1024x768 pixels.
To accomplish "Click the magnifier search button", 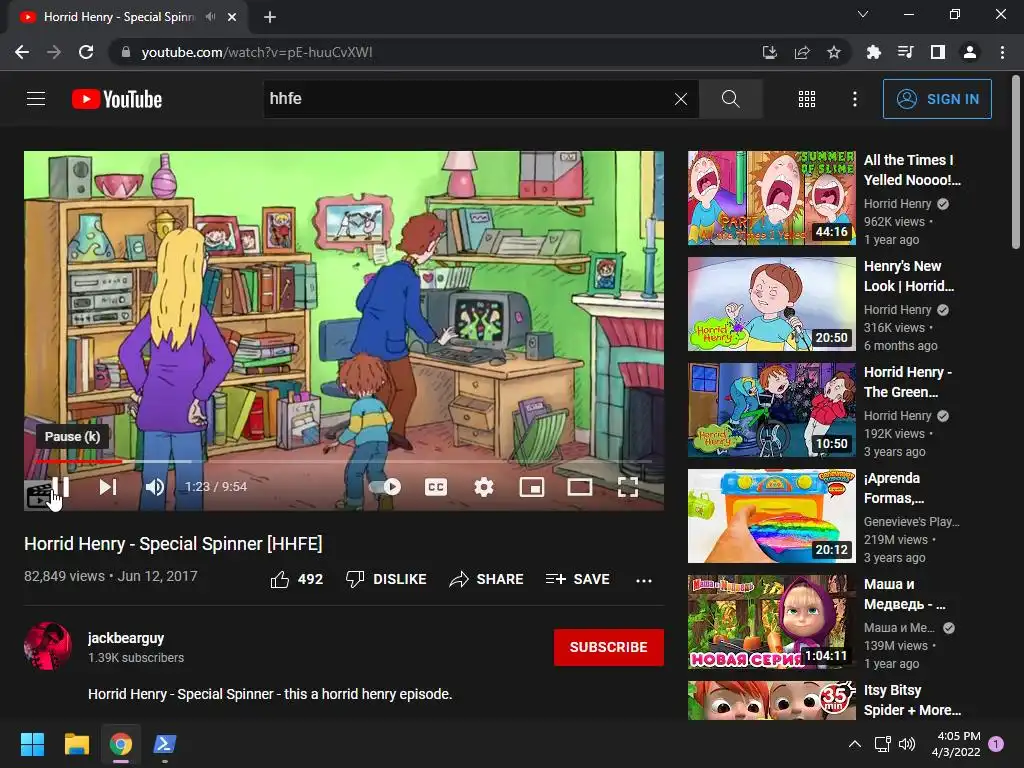I will (x=731, y=99).
